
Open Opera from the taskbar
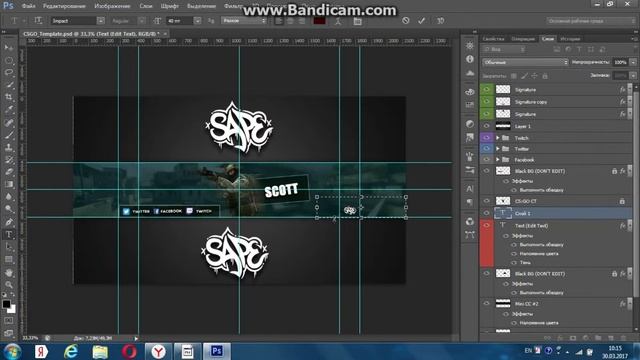coord(129,351)
